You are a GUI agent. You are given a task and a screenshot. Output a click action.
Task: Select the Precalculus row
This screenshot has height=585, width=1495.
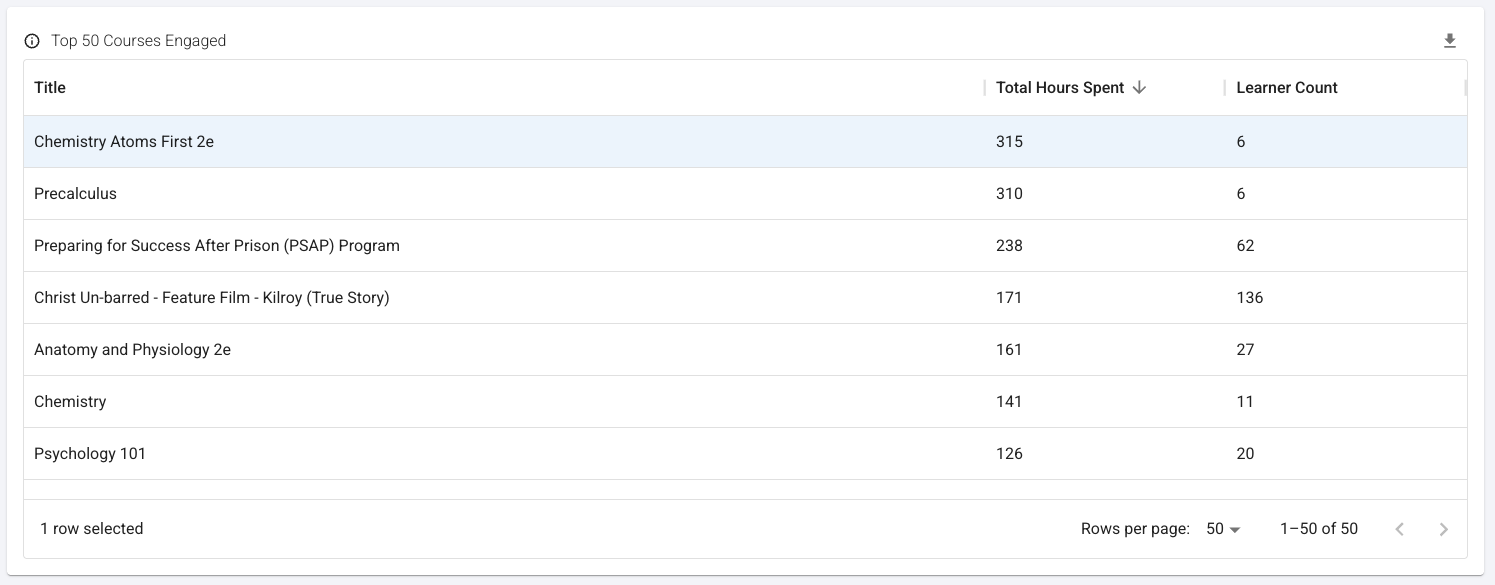click(x=76, y=194)
